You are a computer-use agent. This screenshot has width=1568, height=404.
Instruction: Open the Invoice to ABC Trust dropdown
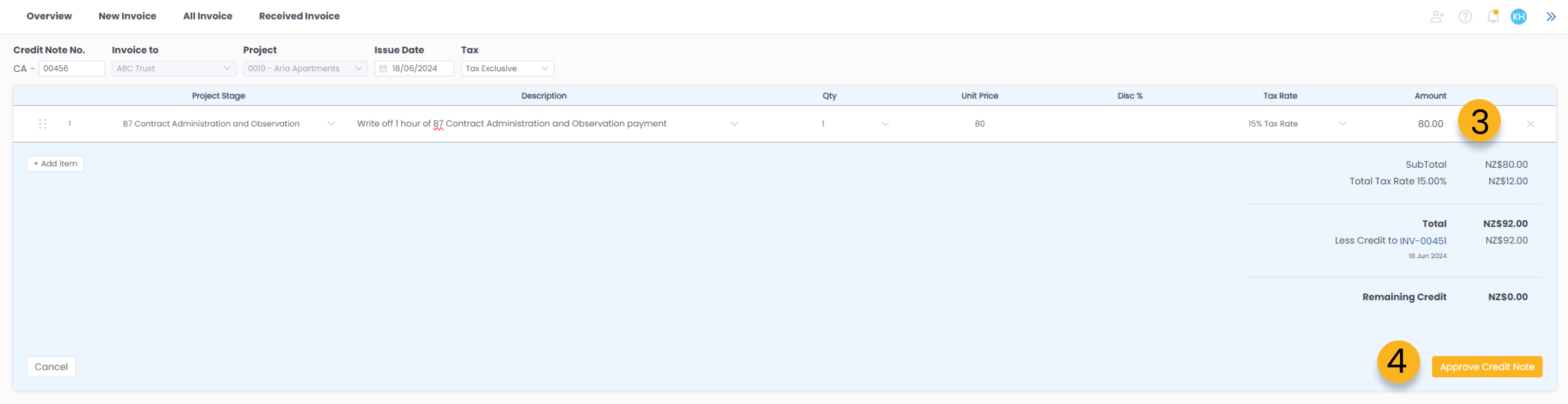[174, 68]
